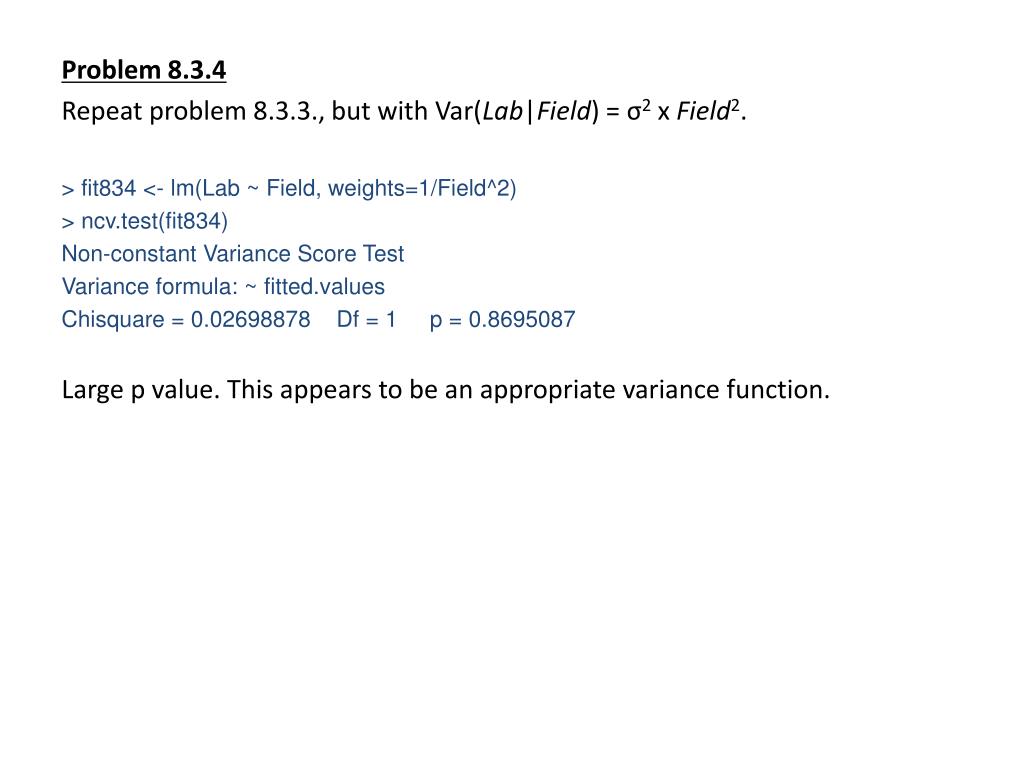The width and height of the screenshot is (1024, 768).
Task: Click the text 'Repeat problem 8.3.3.'
Action: 189,111
